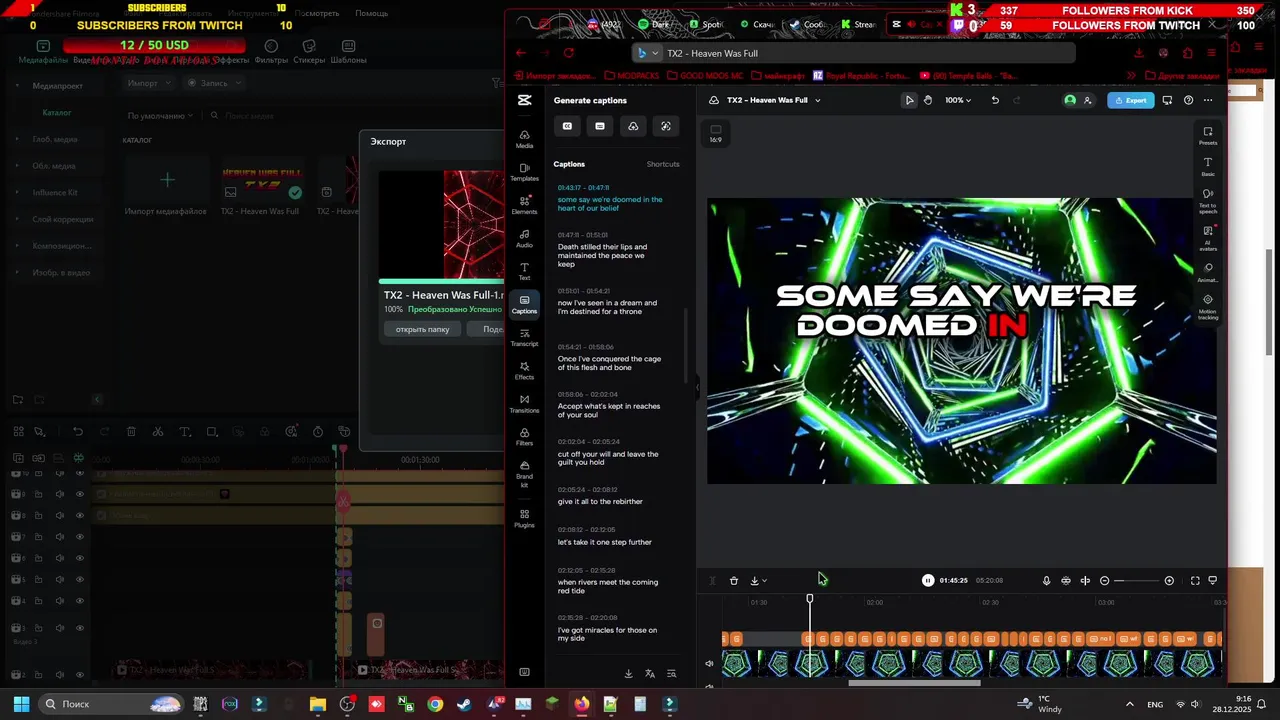The image size is (1280, 720).
Task: Hide Filmora track 9 with eye icon
Action: tap(80, 494)
